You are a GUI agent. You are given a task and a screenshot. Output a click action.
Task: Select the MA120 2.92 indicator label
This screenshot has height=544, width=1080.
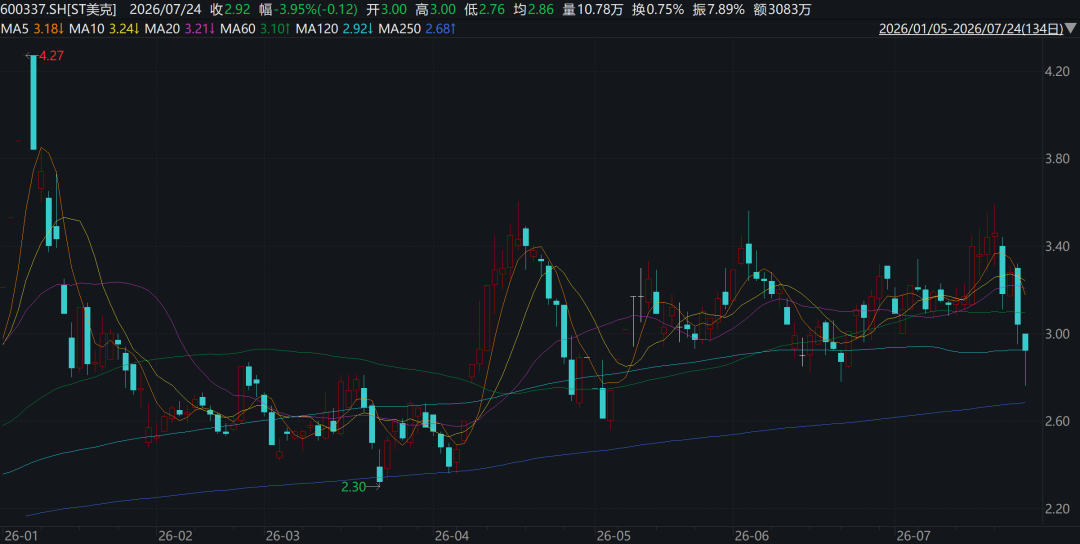point(335,28)
